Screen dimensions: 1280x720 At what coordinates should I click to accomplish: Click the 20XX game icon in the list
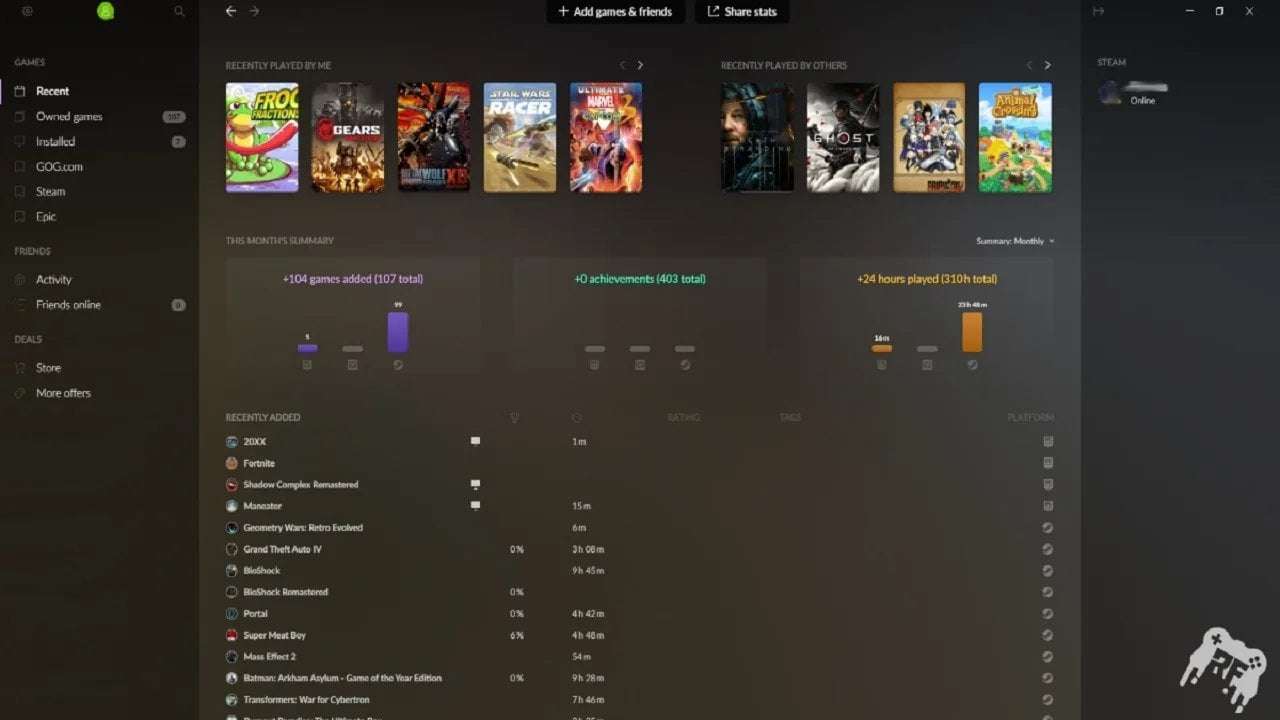[232, 441]
